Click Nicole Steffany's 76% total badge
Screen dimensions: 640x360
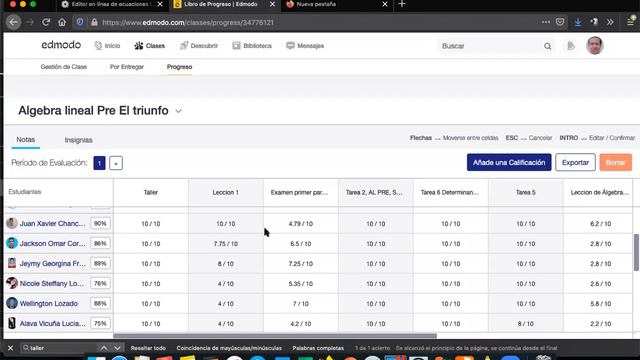click(x=100, y=284)
